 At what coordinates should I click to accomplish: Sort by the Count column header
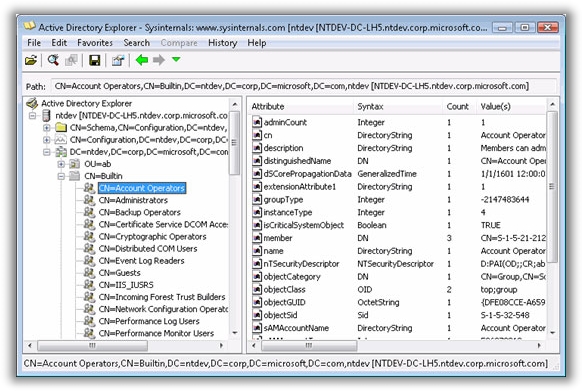tap(460, 107)
